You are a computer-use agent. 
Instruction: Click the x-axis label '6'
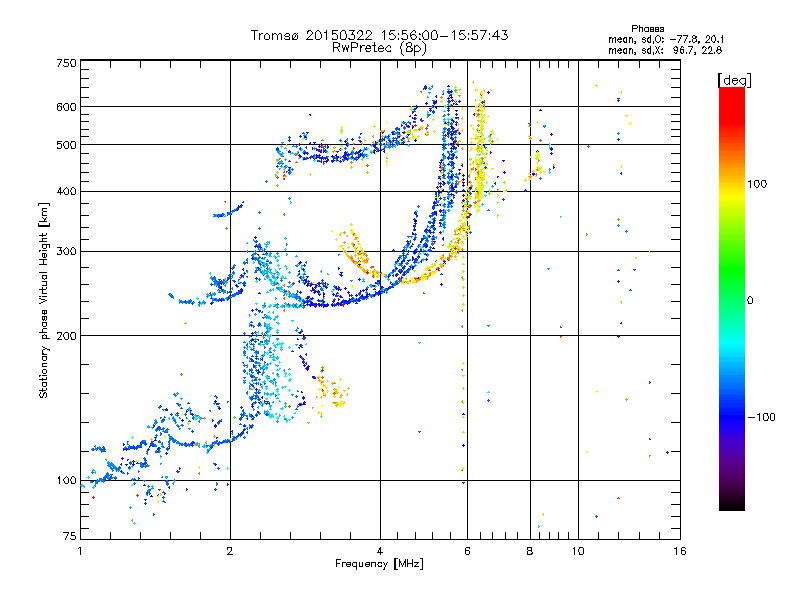pyautogui.click(x=467, y=551)
